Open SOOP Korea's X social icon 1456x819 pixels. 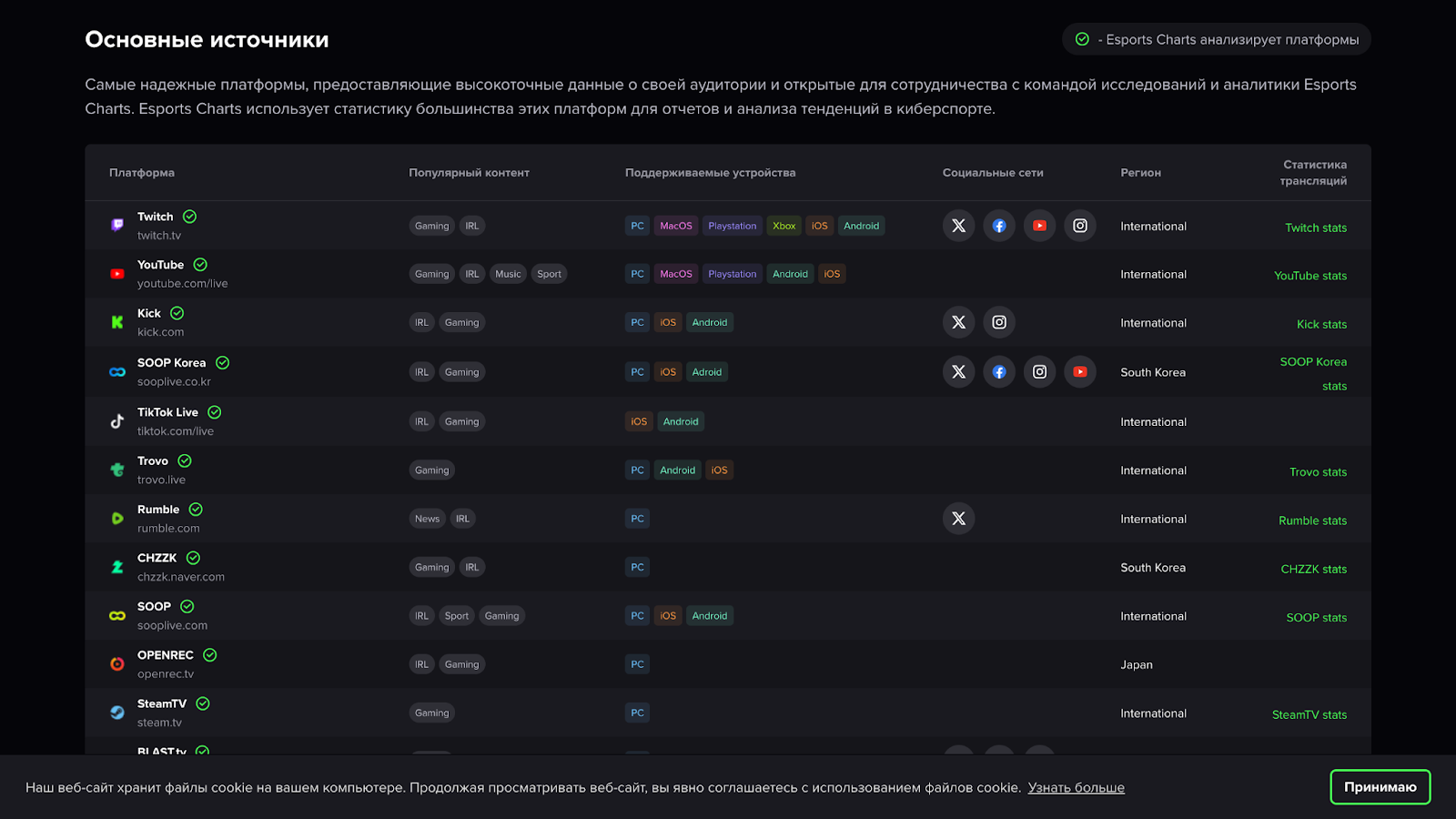[958, 371]
